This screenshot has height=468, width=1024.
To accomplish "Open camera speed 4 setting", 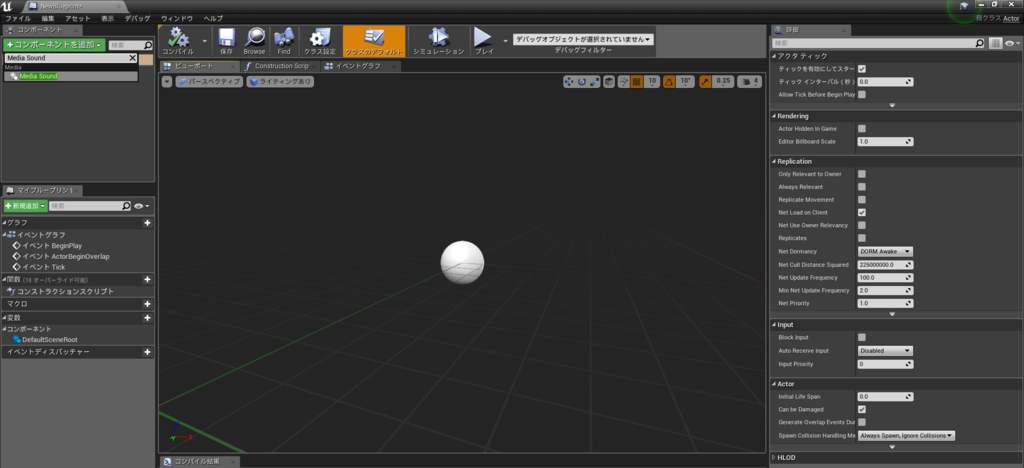I will click(x=750, y=82).
